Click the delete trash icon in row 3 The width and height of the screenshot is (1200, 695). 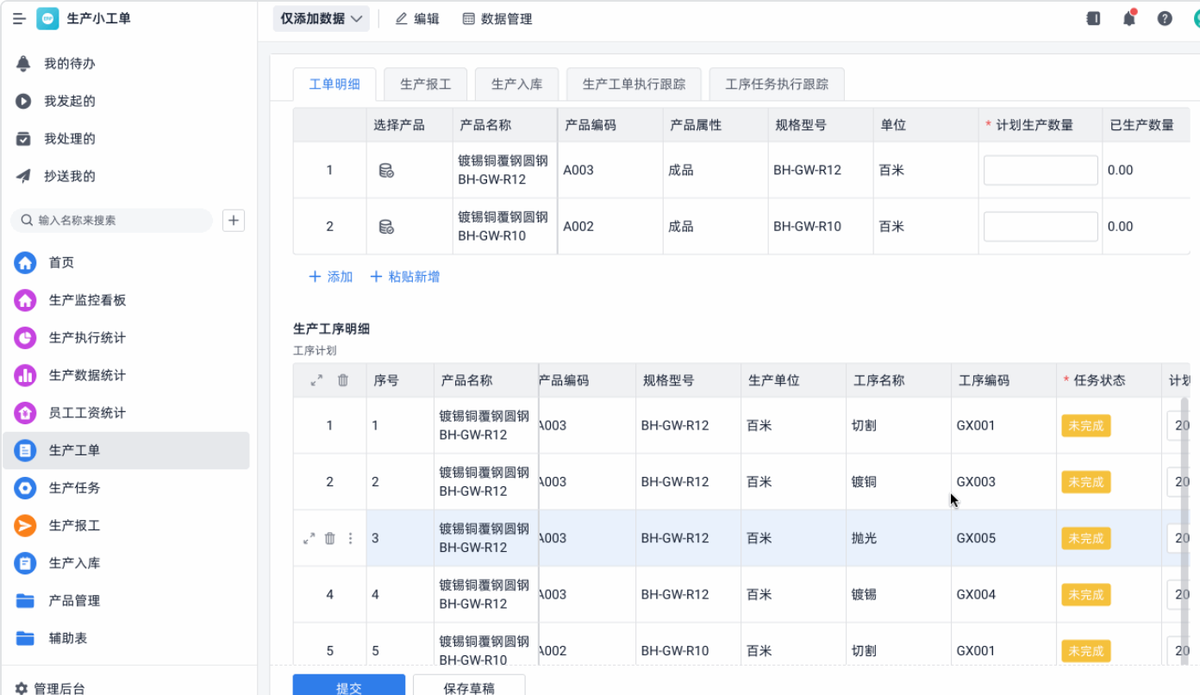(x=330, y=539)
